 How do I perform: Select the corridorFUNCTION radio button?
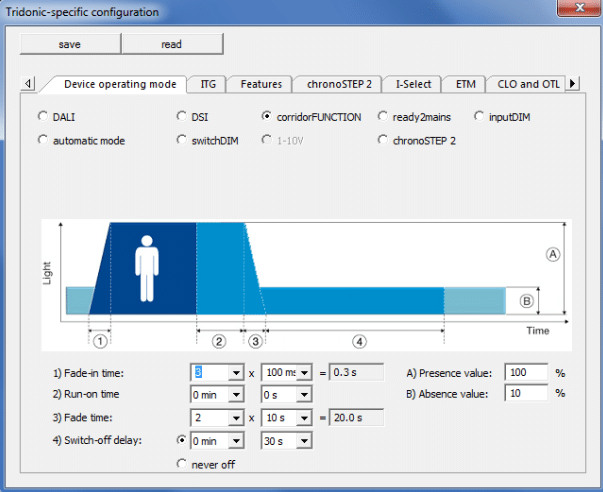[x=266, y=116]
